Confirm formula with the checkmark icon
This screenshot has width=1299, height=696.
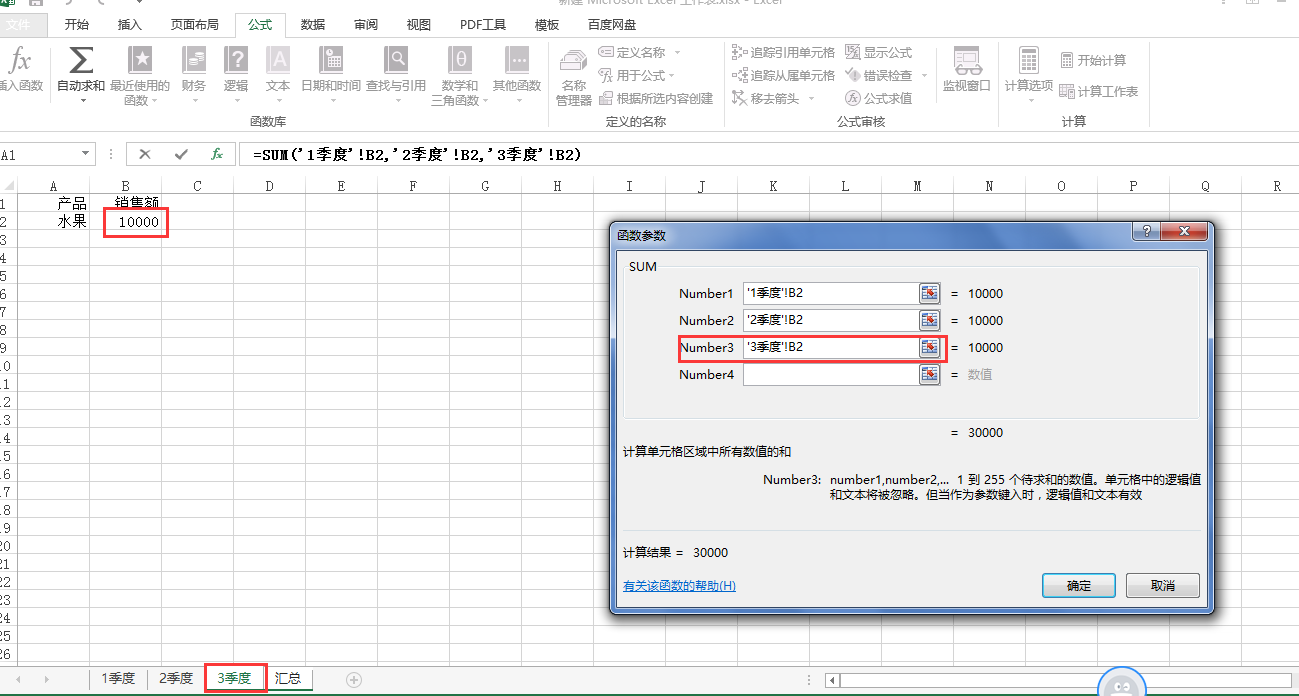point(181,154)
